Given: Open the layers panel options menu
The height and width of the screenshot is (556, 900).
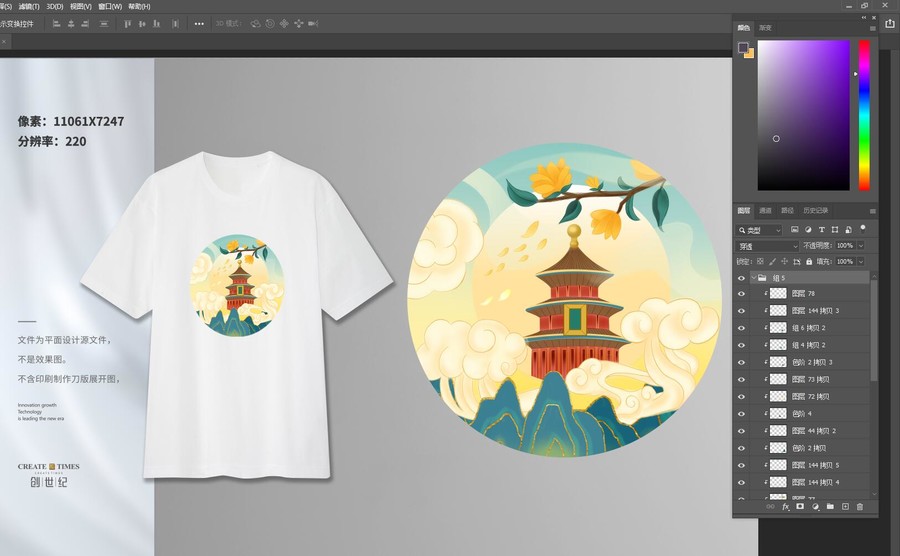Looking at the screenshot, I should (872, 211).
